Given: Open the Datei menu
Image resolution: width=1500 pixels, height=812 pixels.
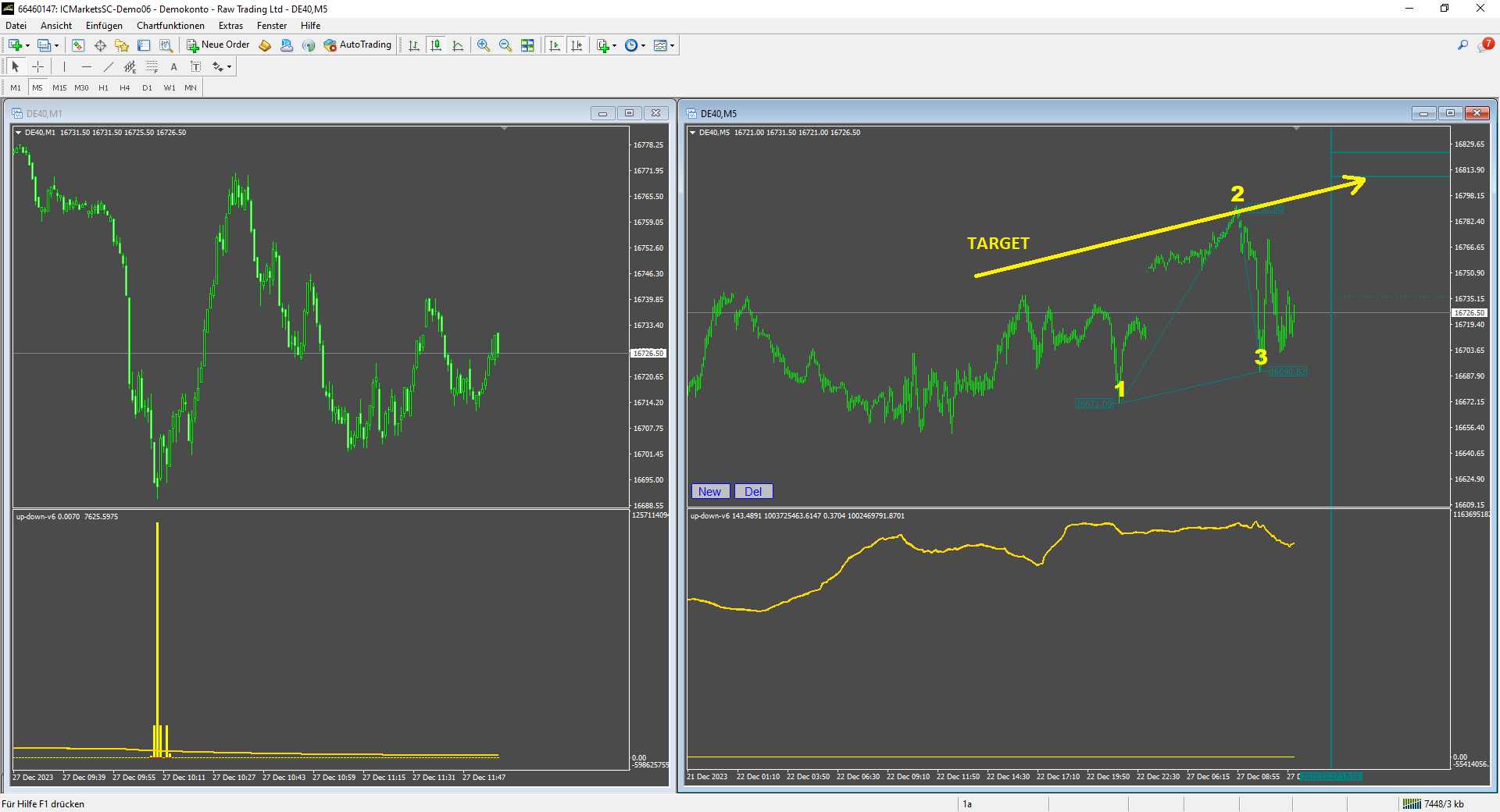Looking at the screenshot, I should click(x=16, y=26).
